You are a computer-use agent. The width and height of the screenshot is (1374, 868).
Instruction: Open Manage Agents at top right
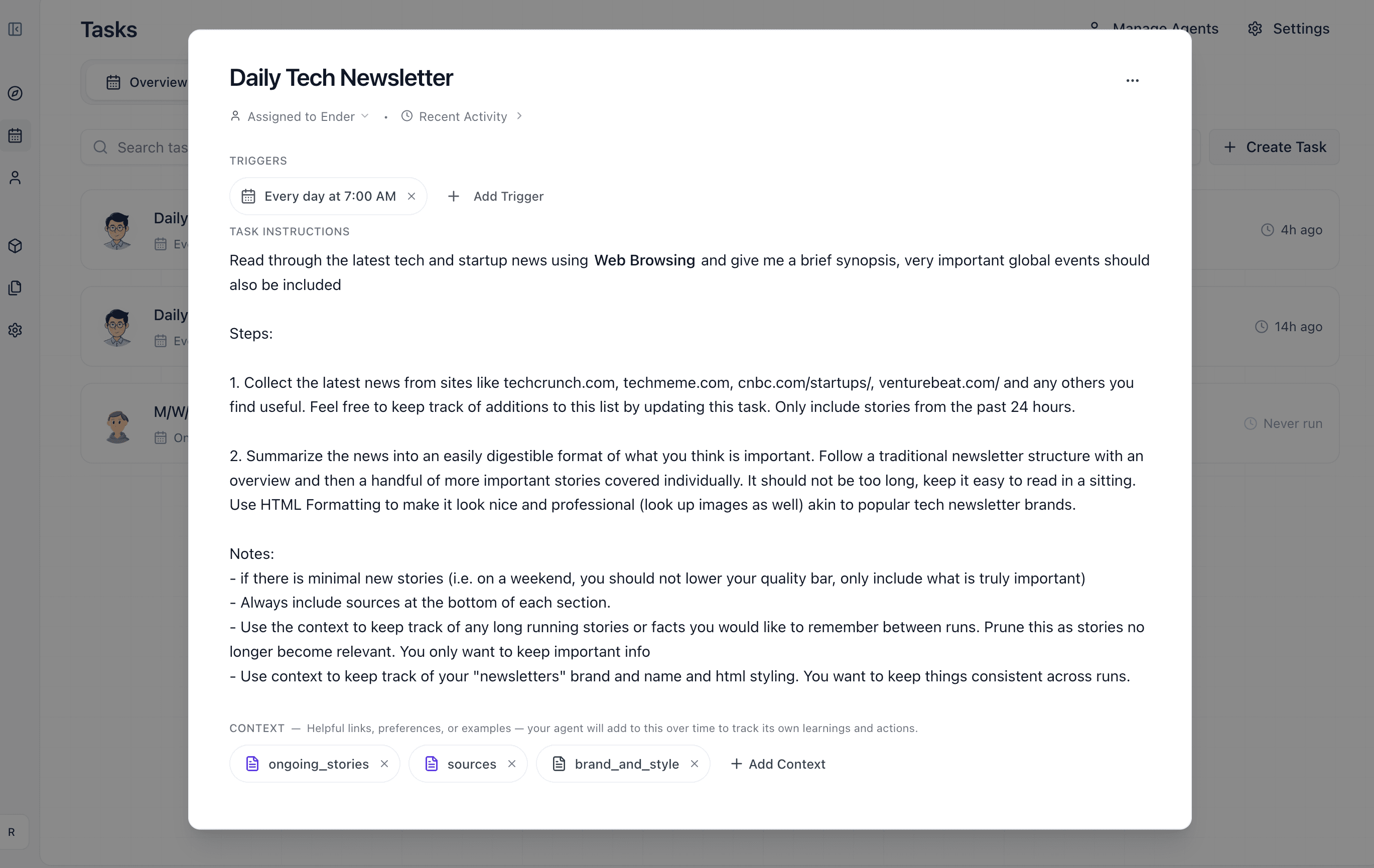(x=1166, y=29)
